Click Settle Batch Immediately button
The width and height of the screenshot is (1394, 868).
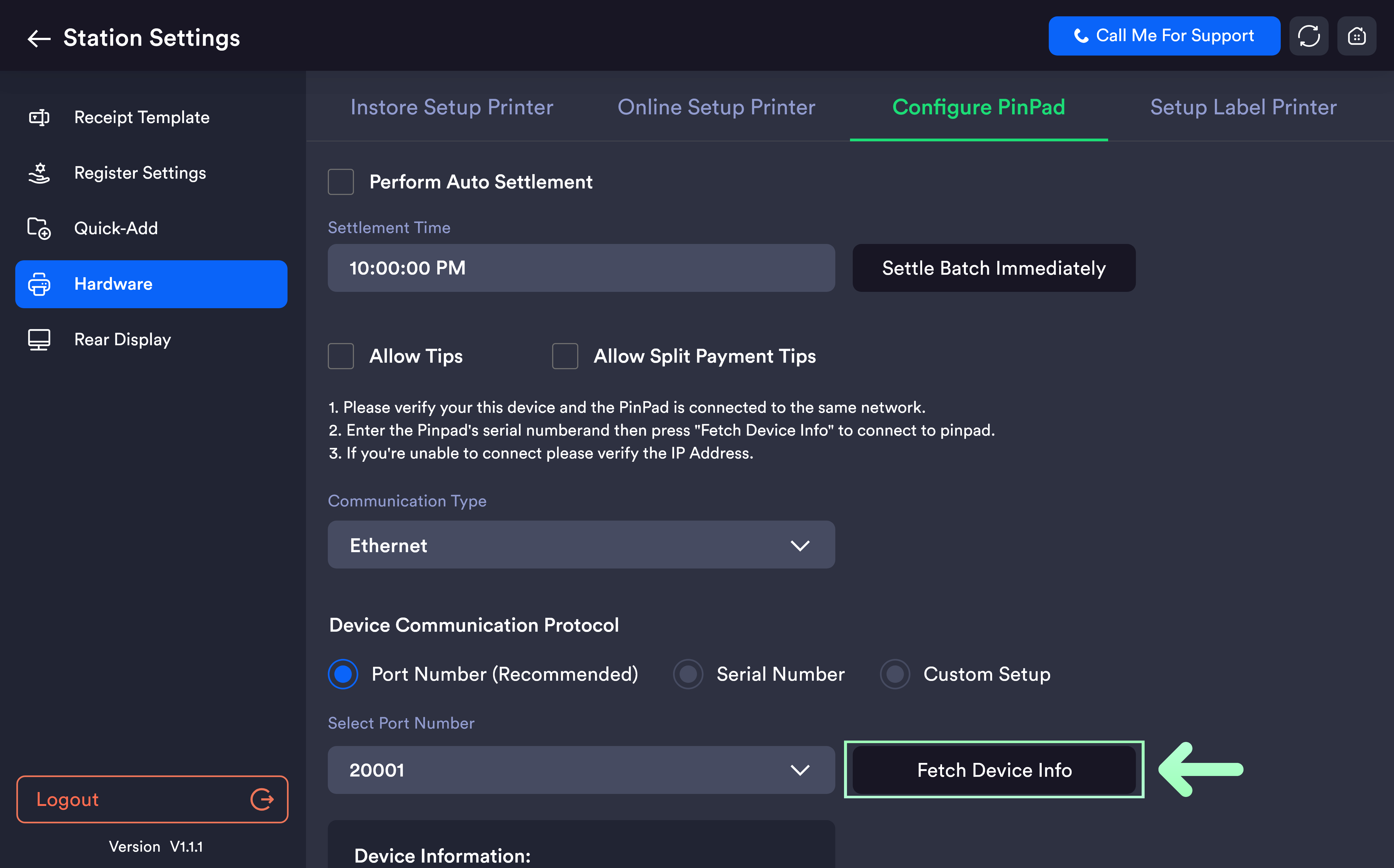(993, 268)
